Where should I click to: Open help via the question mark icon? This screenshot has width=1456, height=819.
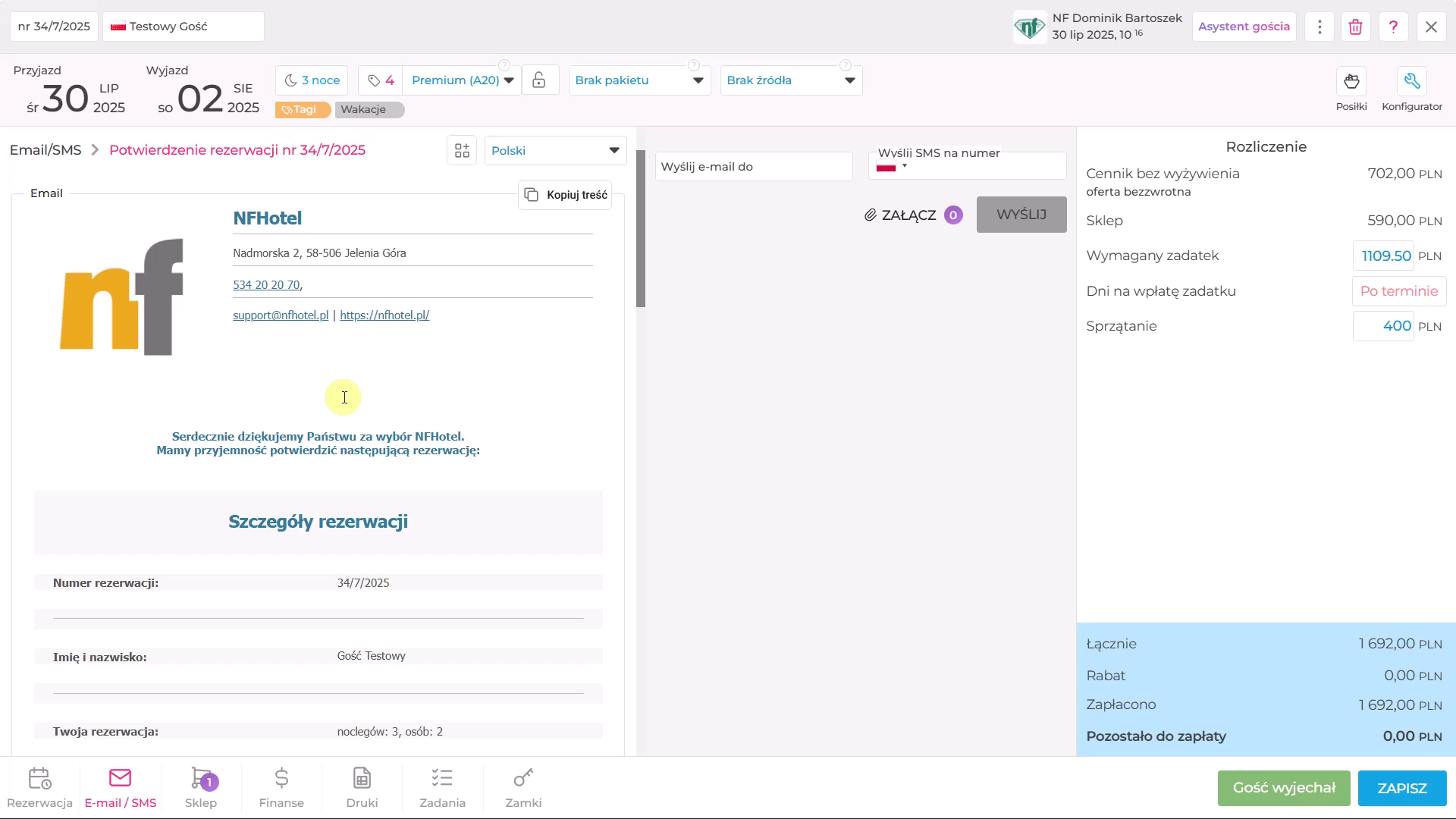point(1393,27)
